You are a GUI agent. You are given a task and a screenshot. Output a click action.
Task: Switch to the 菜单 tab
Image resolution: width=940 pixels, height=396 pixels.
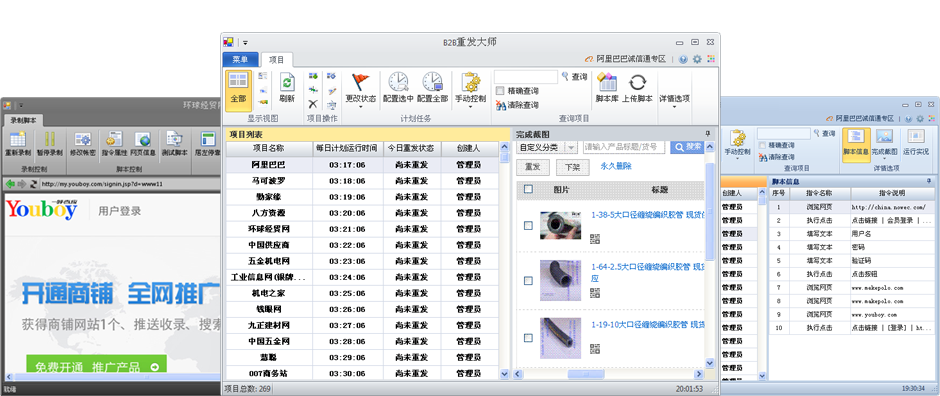[240, 59]
